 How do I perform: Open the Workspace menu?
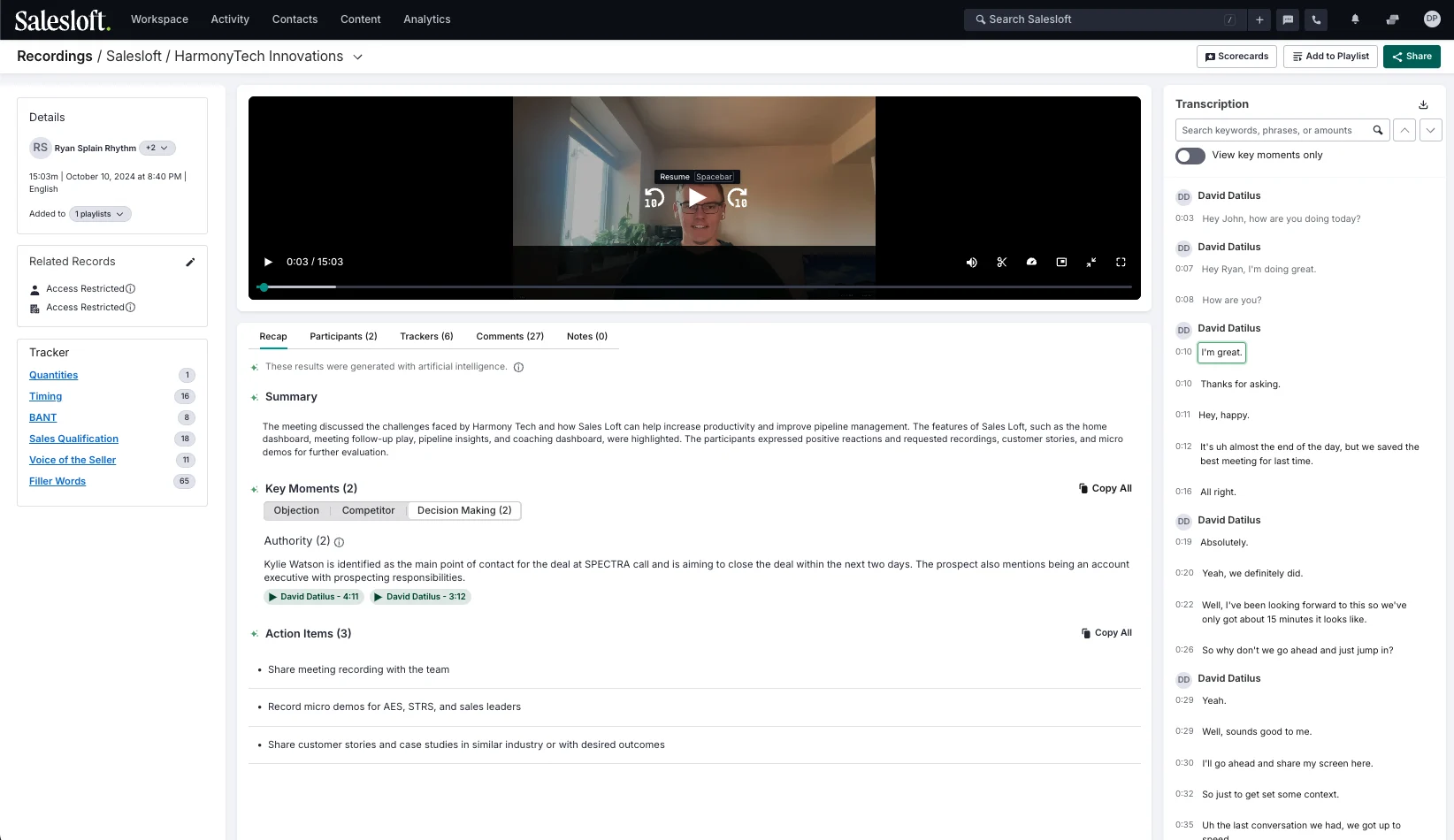click(x=159, y=19)
